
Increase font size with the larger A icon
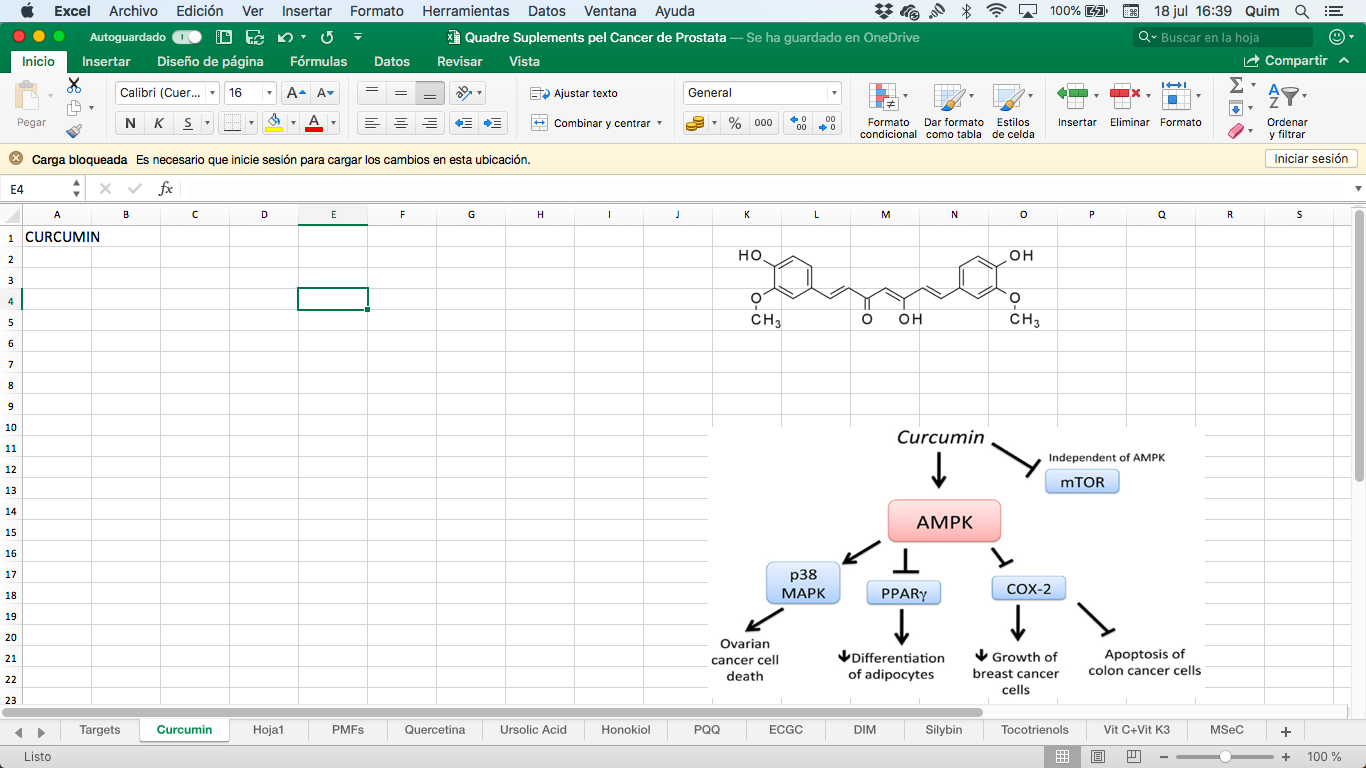click(x=295, y=93)
